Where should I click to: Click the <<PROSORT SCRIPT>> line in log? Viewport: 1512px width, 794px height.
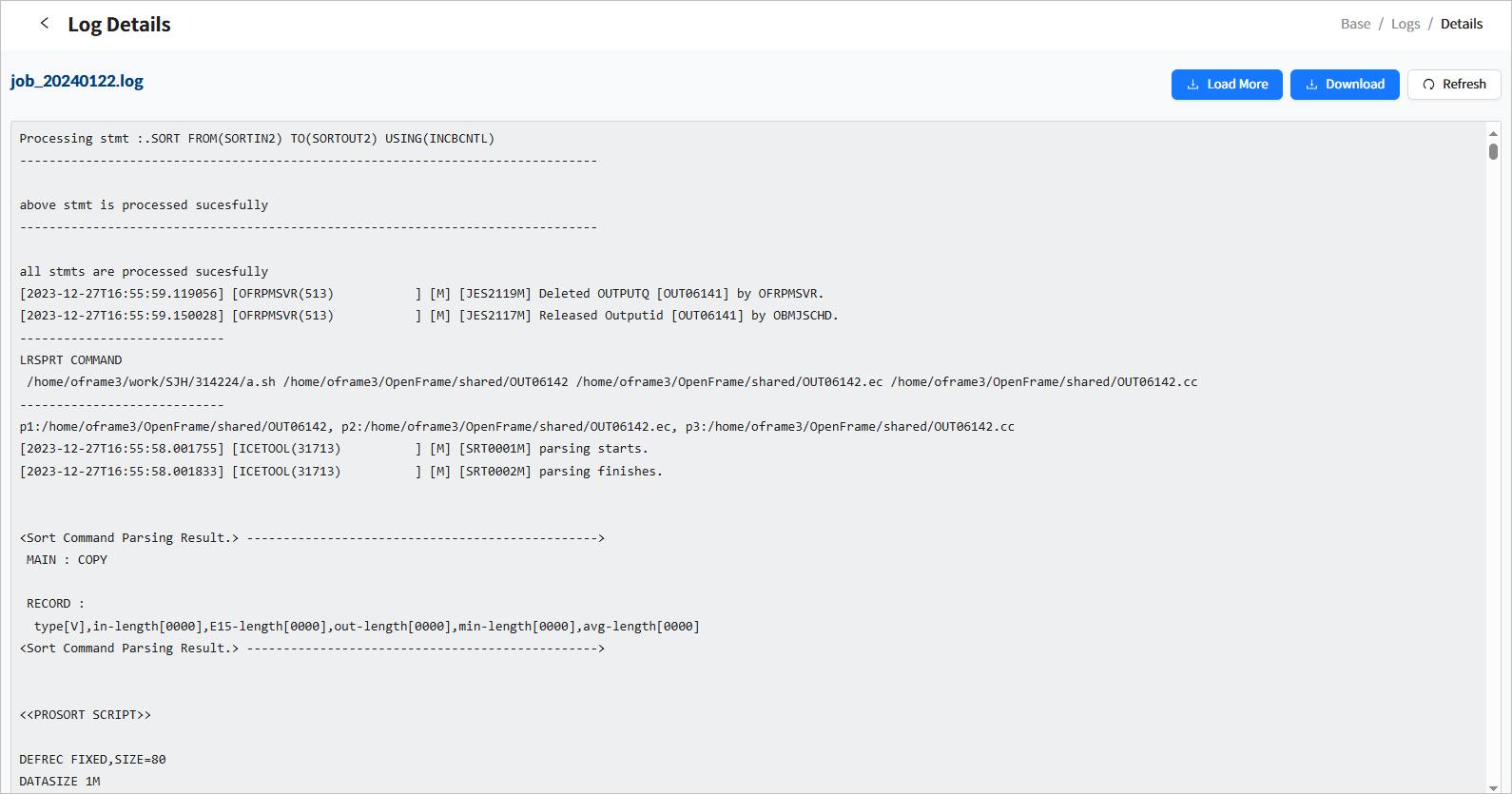coord(85,715)
